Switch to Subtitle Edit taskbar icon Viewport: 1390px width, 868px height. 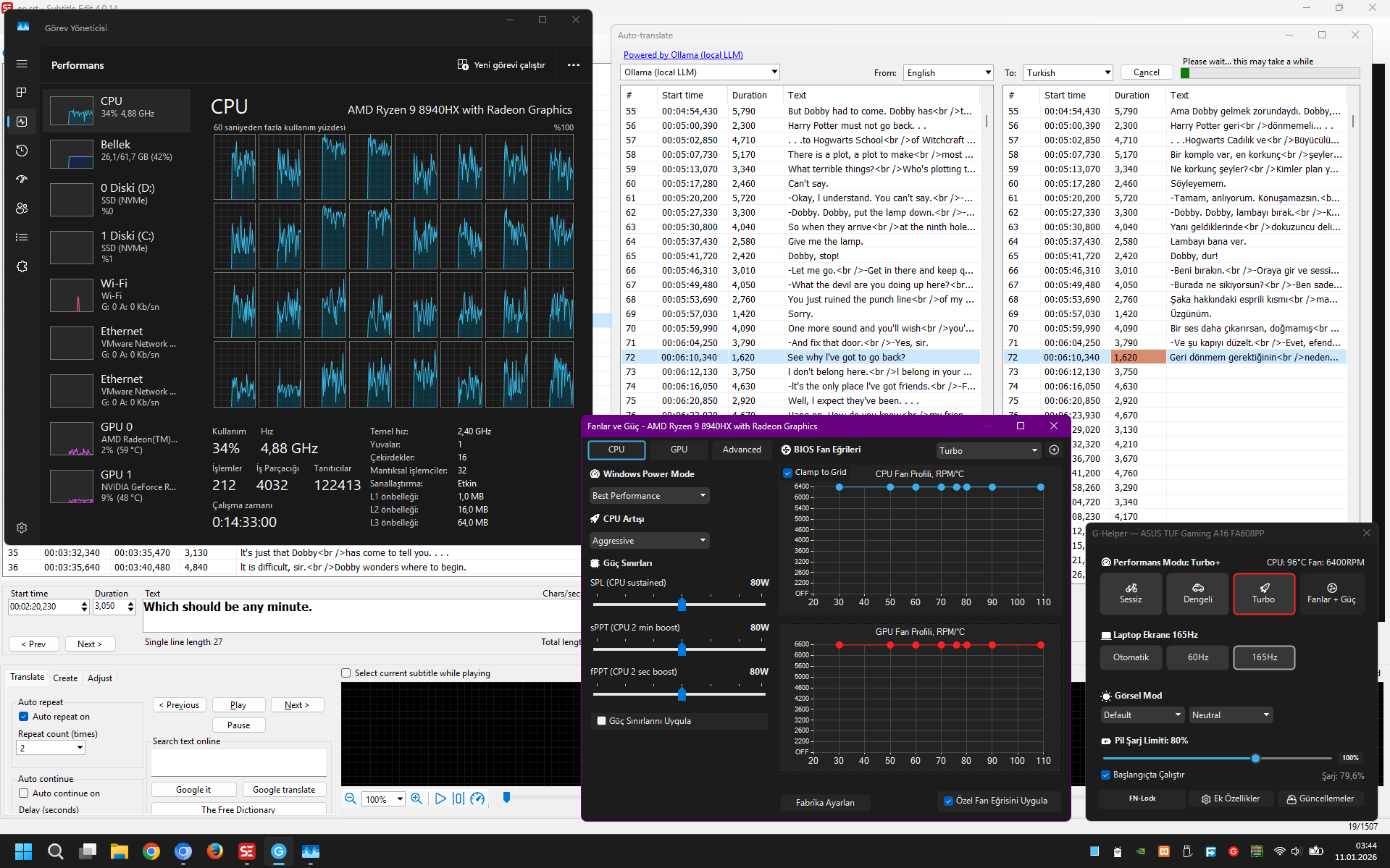(247, 851)
